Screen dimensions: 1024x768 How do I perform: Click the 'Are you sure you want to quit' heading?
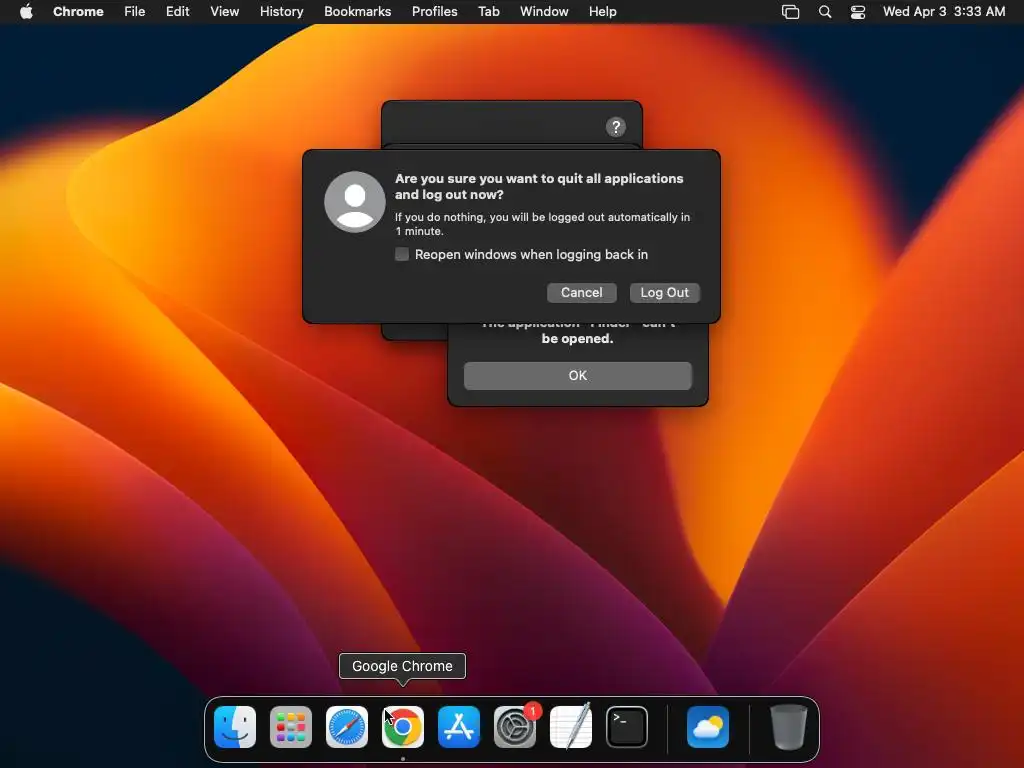click(539, 186)
